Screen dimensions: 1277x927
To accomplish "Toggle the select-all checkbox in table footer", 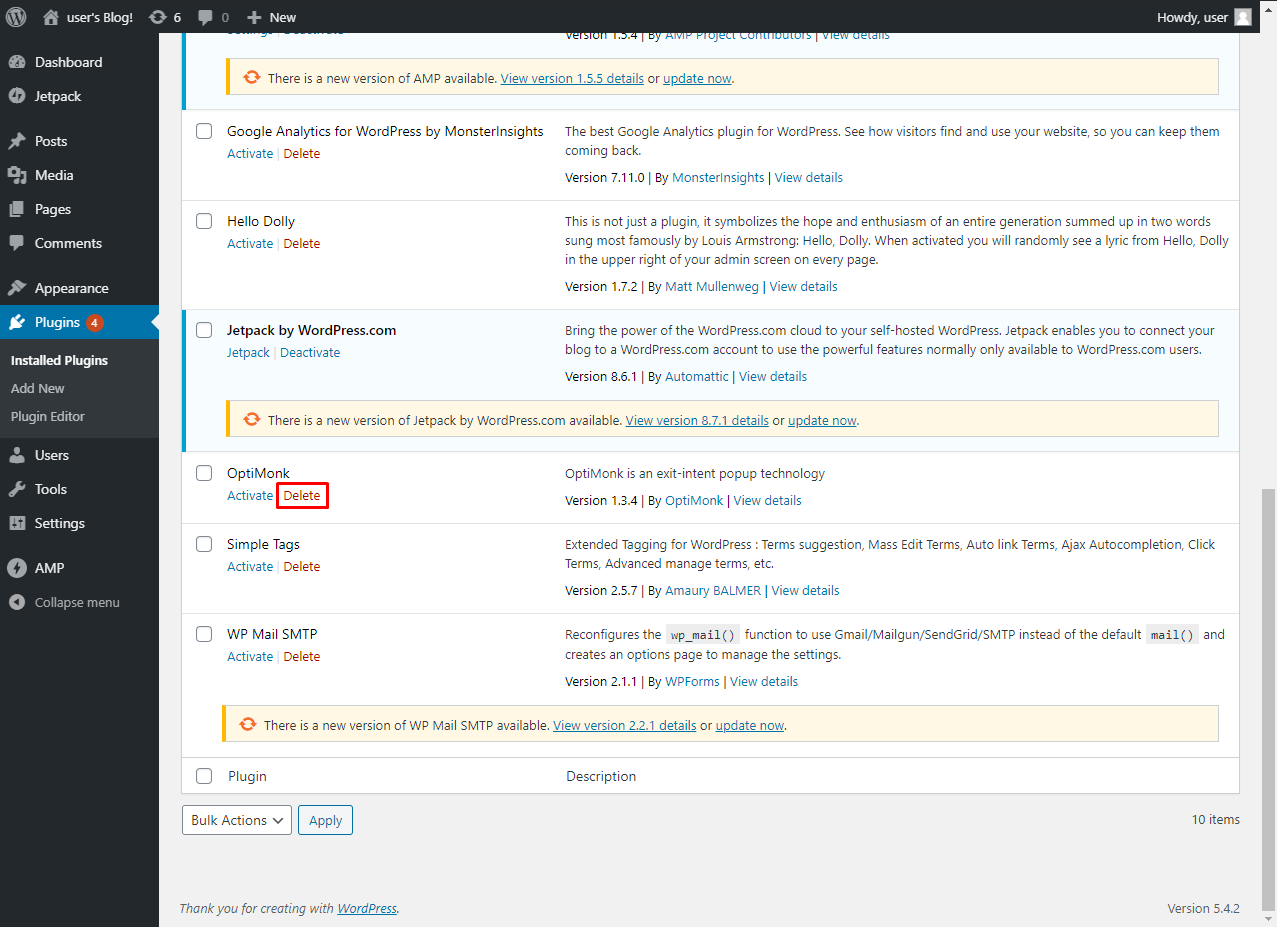I will (x=204, y=776).
